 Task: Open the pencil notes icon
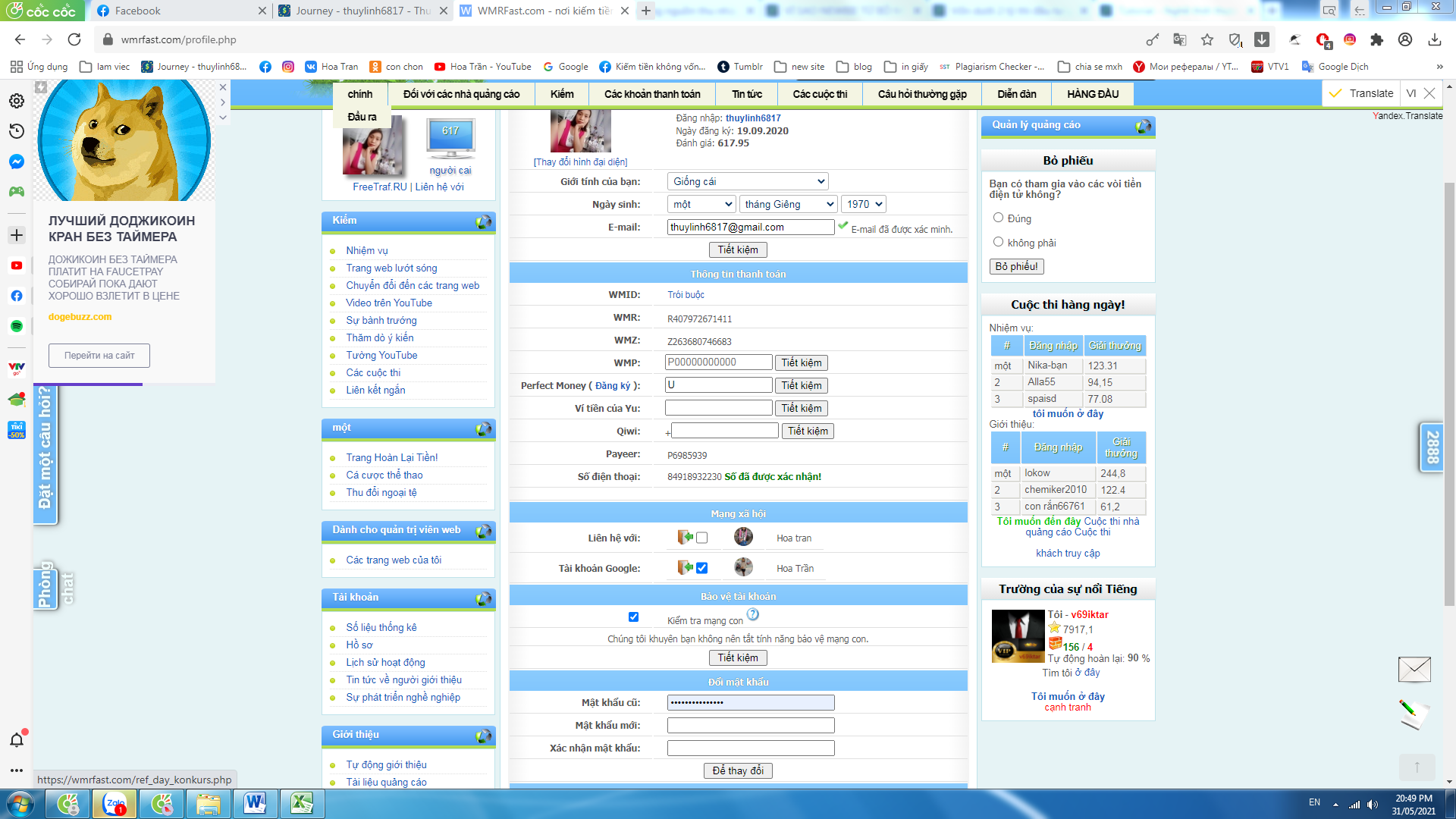(1413, 714)
